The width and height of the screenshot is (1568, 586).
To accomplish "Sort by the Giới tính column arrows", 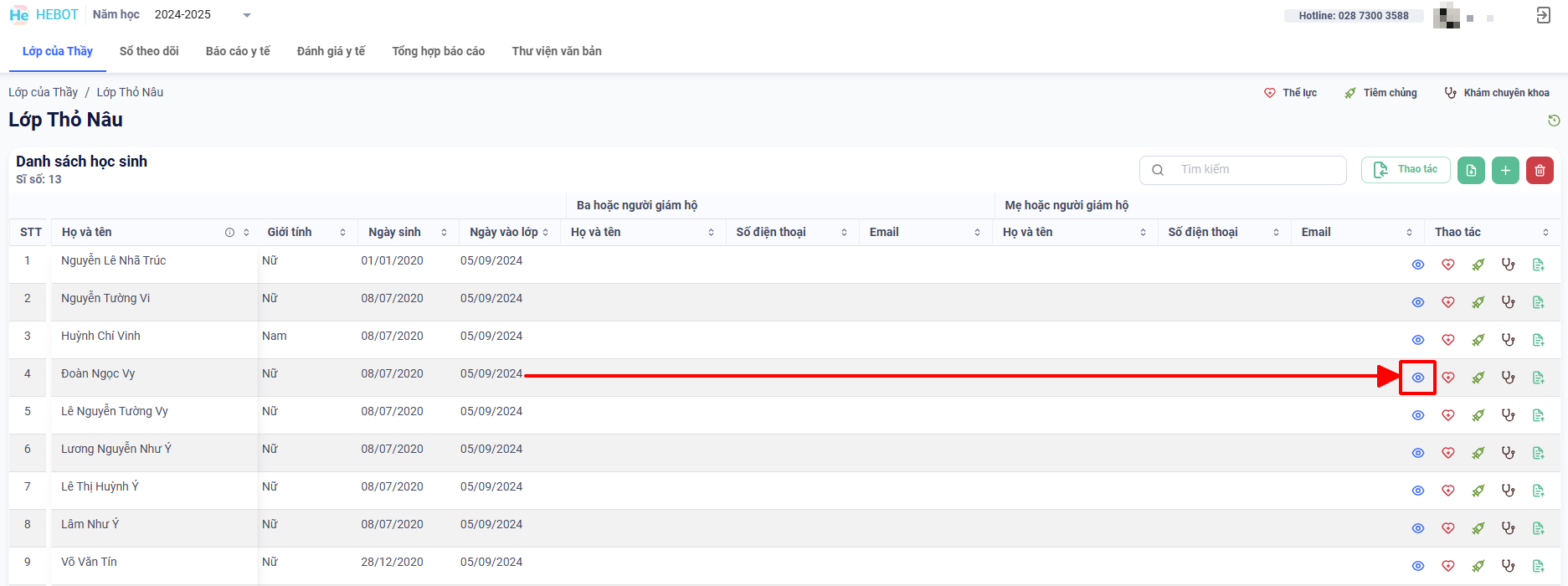I will (342, 233).
